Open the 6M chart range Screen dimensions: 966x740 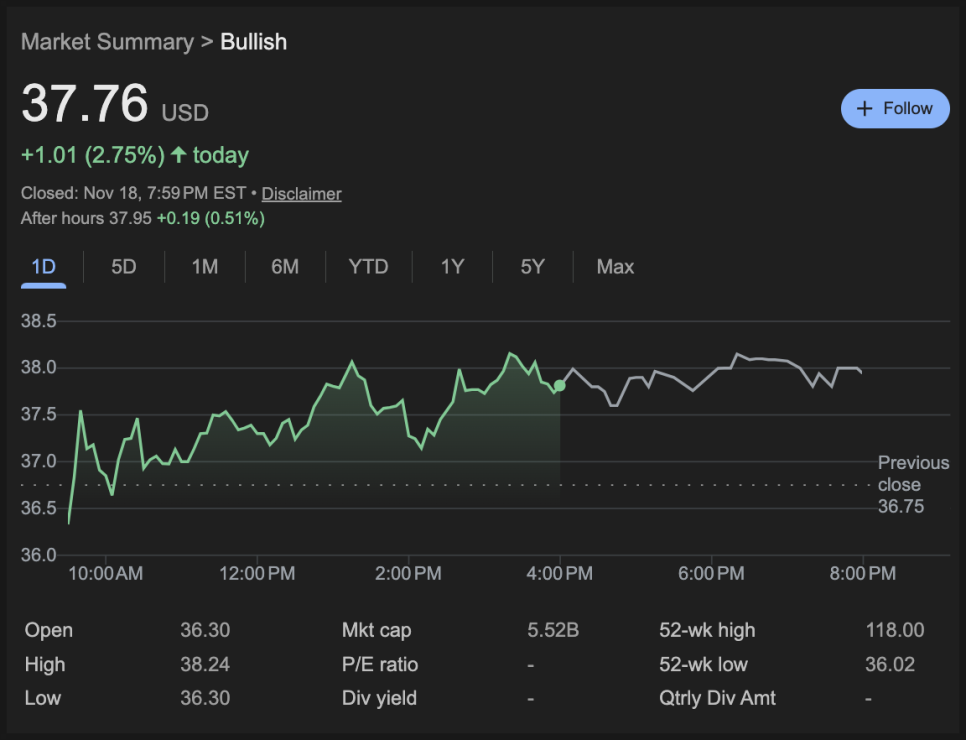click(x=285, y=267)
